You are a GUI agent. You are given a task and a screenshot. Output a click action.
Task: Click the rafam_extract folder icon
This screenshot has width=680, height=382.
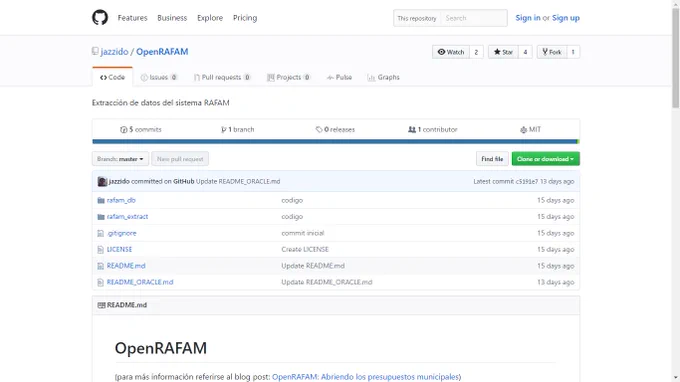(101, 217)
